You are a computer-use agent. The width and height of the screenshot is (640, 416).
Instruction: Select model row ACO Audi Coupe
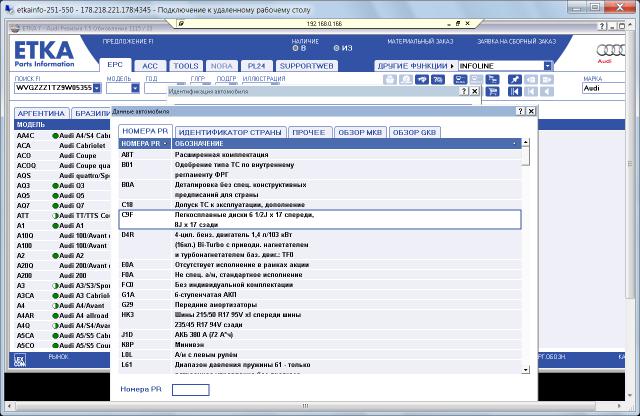click(x=62, y=156)
